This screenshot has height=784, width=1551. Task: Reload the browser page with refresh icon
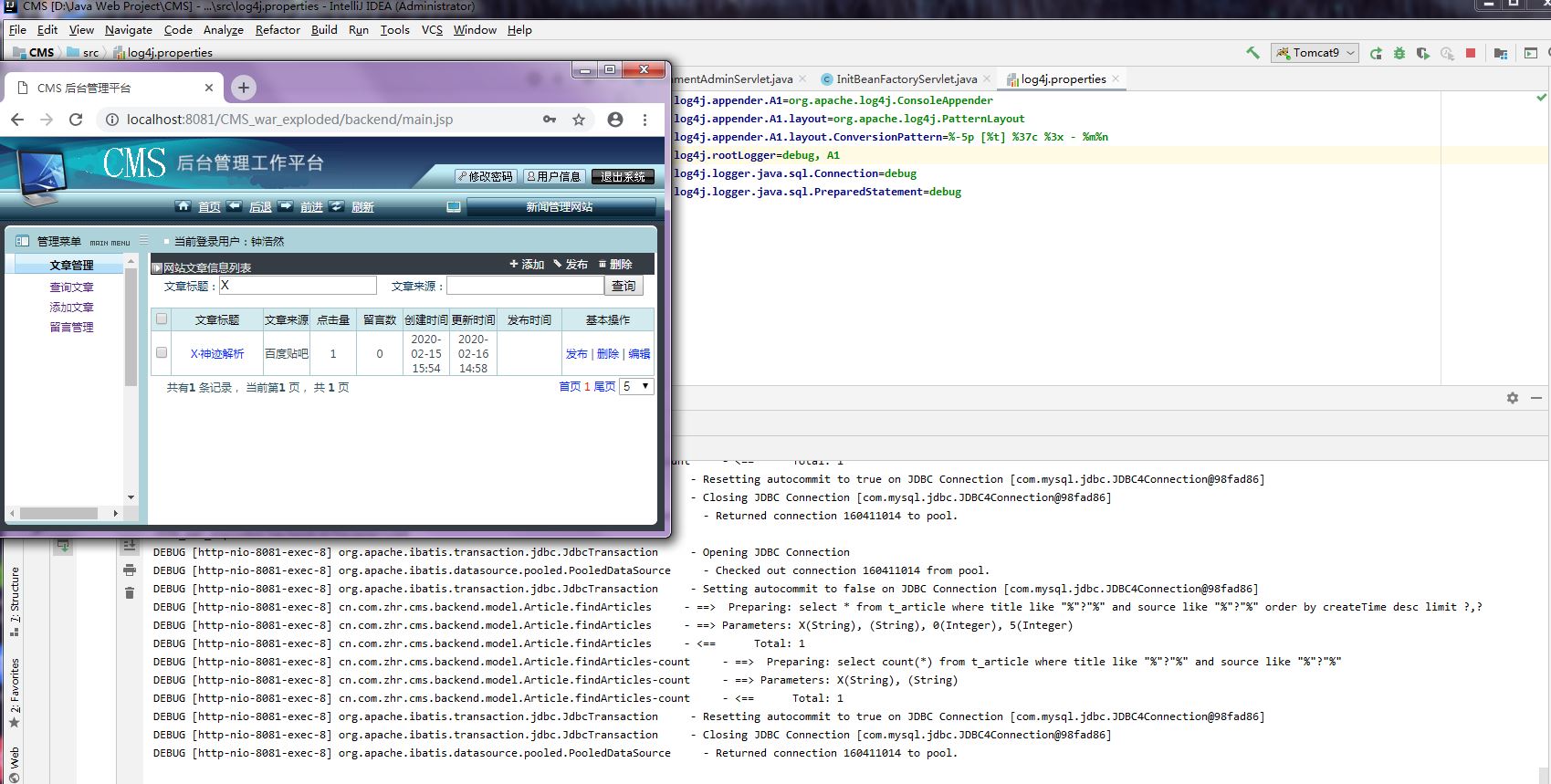pos(76,120)
